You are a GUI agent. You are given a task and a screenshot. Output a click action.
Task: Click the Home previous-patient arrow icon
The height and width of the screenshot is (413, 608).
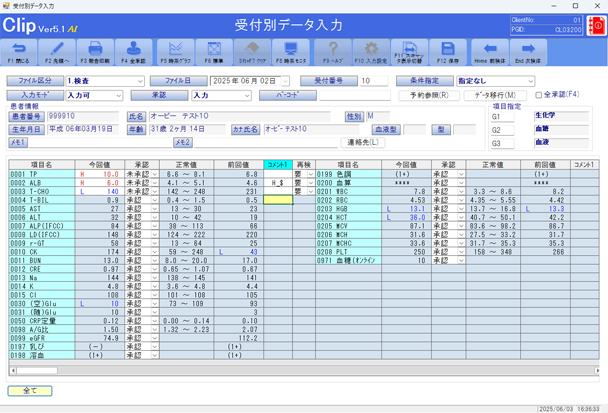[x=489, y=51]
